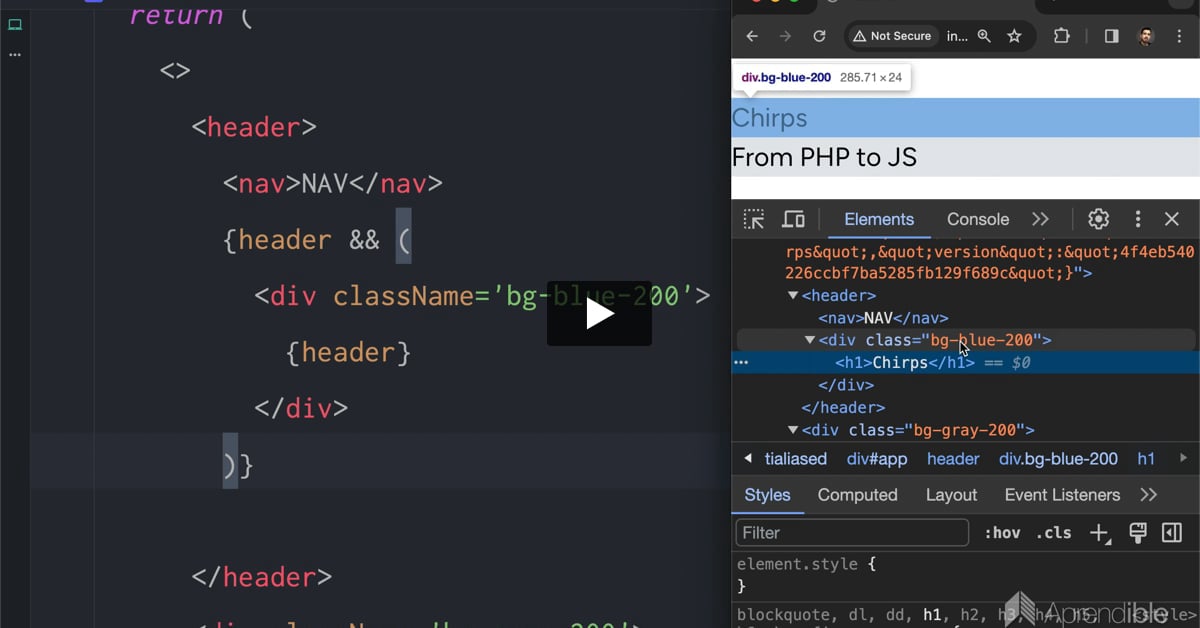Viewport: 1200px width, 628px height.
Task: Close the DevTools panel
Action: 1172,219
